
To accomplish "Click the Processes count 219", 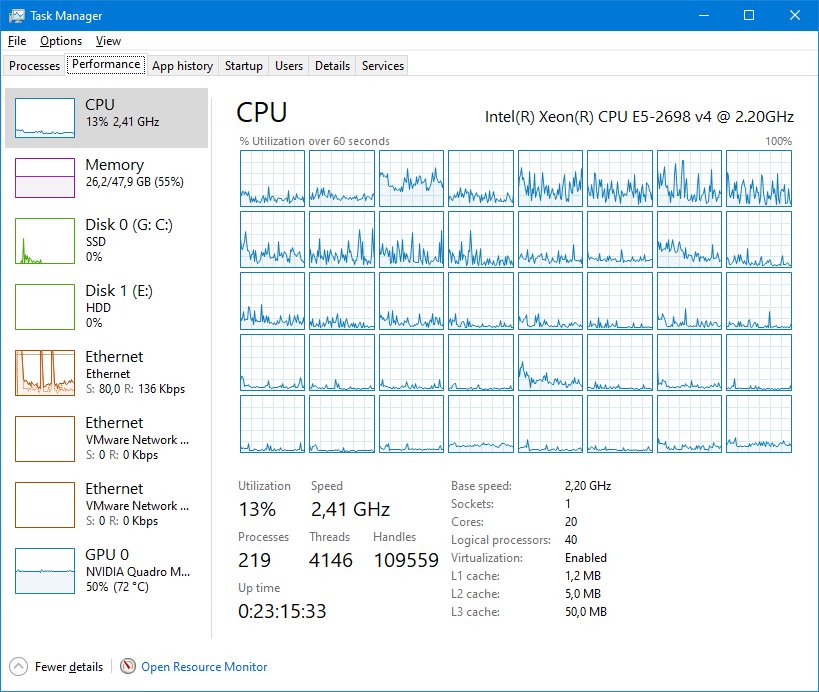I will pyautogui.click(x=254, y=560).
